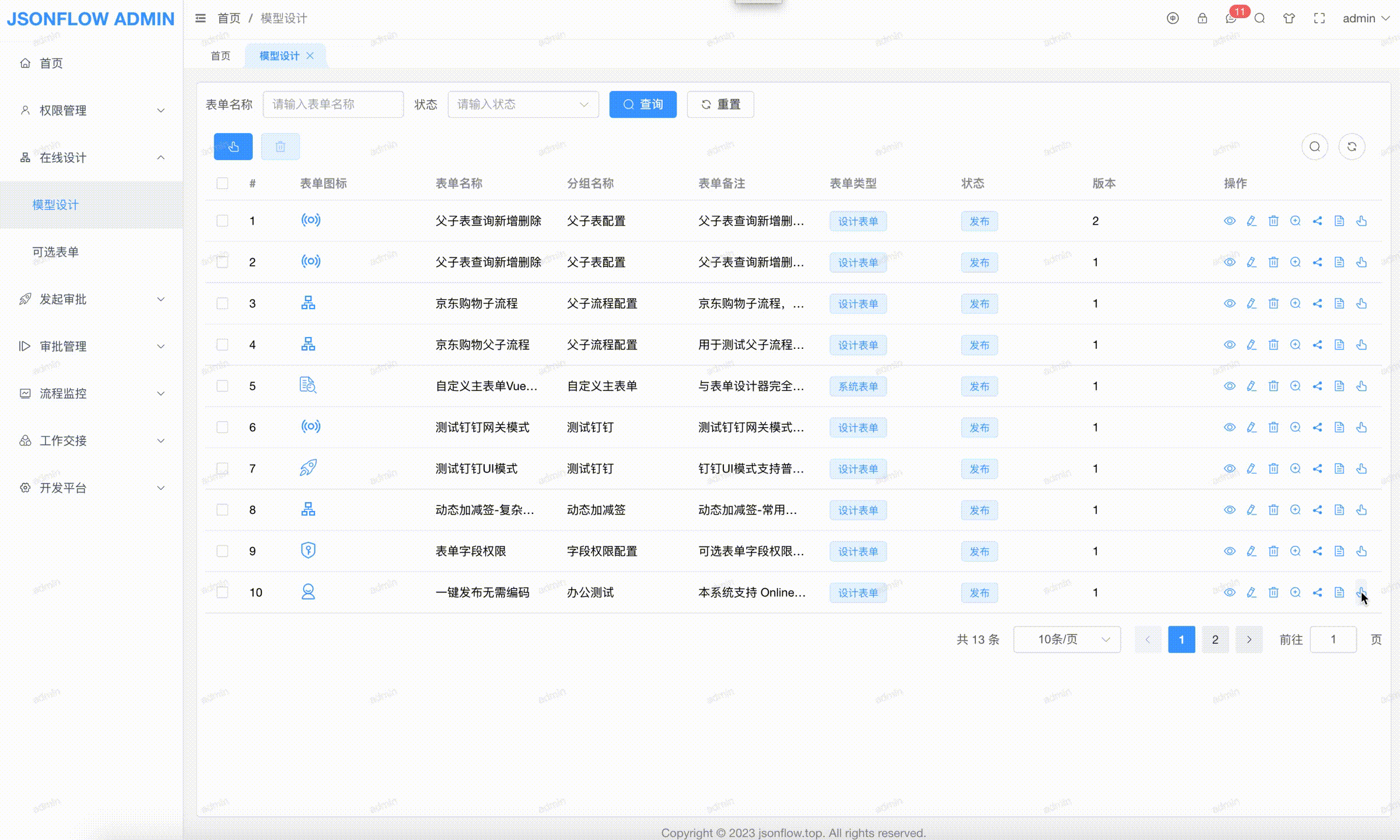The width and height of the screenshot is (1400, 840).
Task: Click the round refresh icon above table
Action: point(1352,146)
